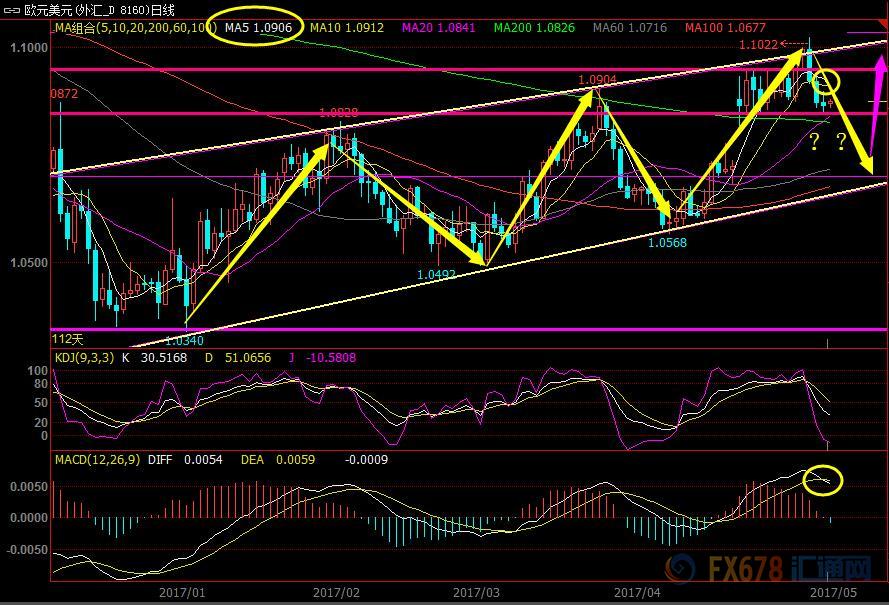The image size is (889, 605).
Task: Select the MA20 1.0841 value
Action: tap(439, 27)
